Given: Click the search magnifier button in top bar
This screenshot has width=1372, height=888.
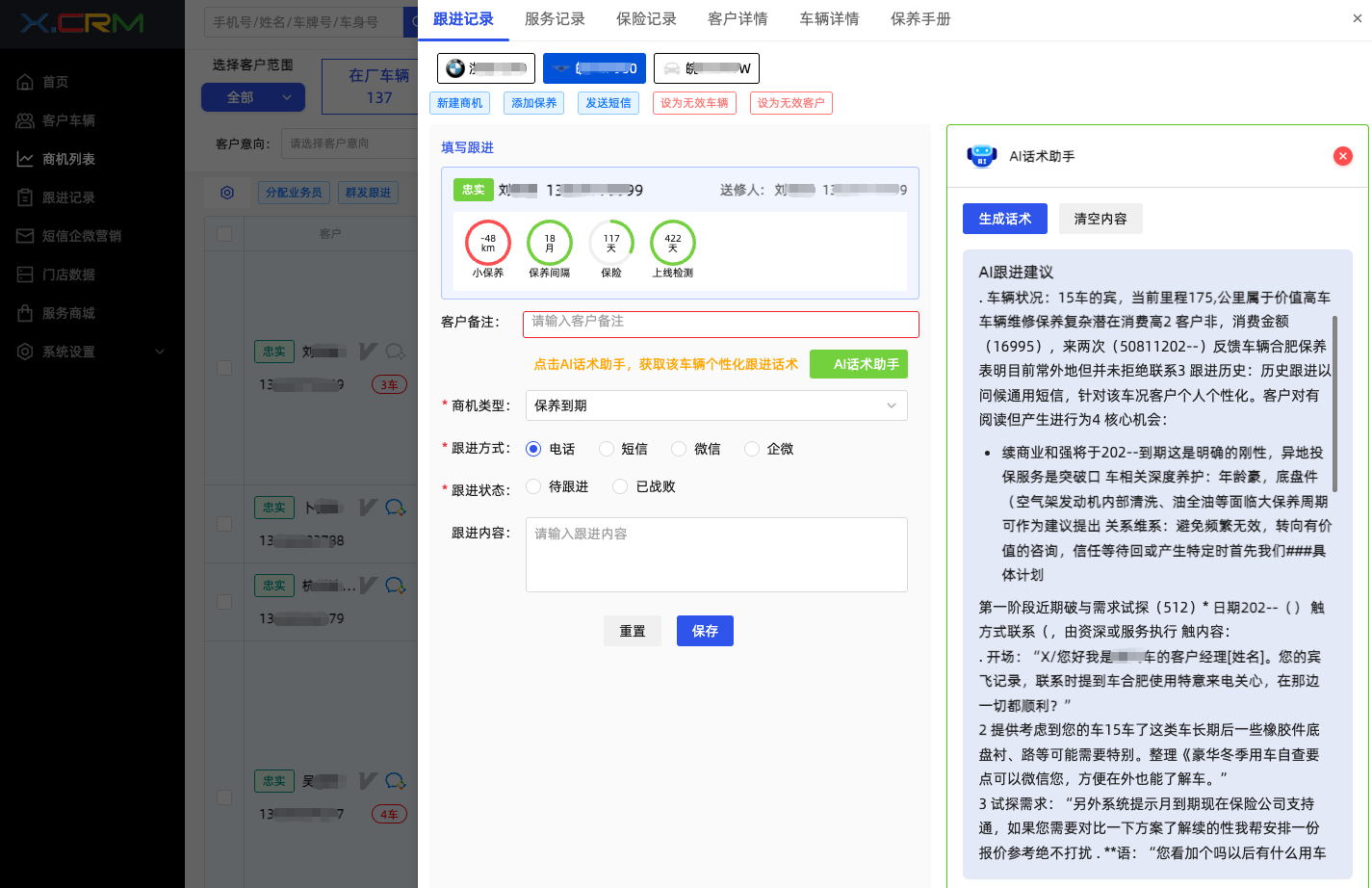Looking at the screenshot, I should tap(410, 22).
